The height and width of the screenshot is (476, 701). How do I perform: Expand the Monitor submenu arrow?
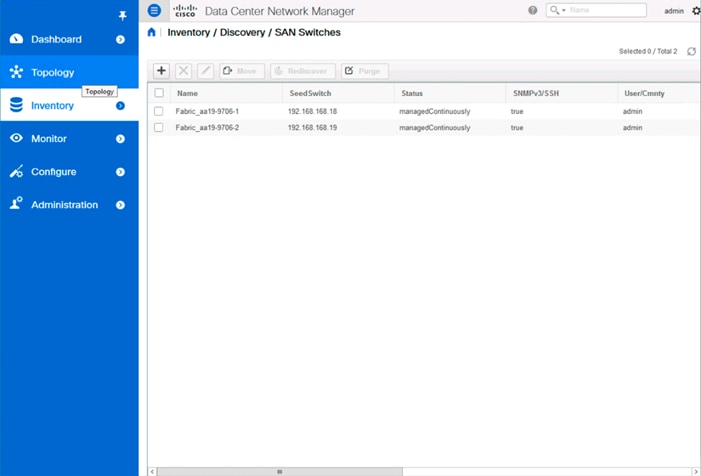[120, 139]
